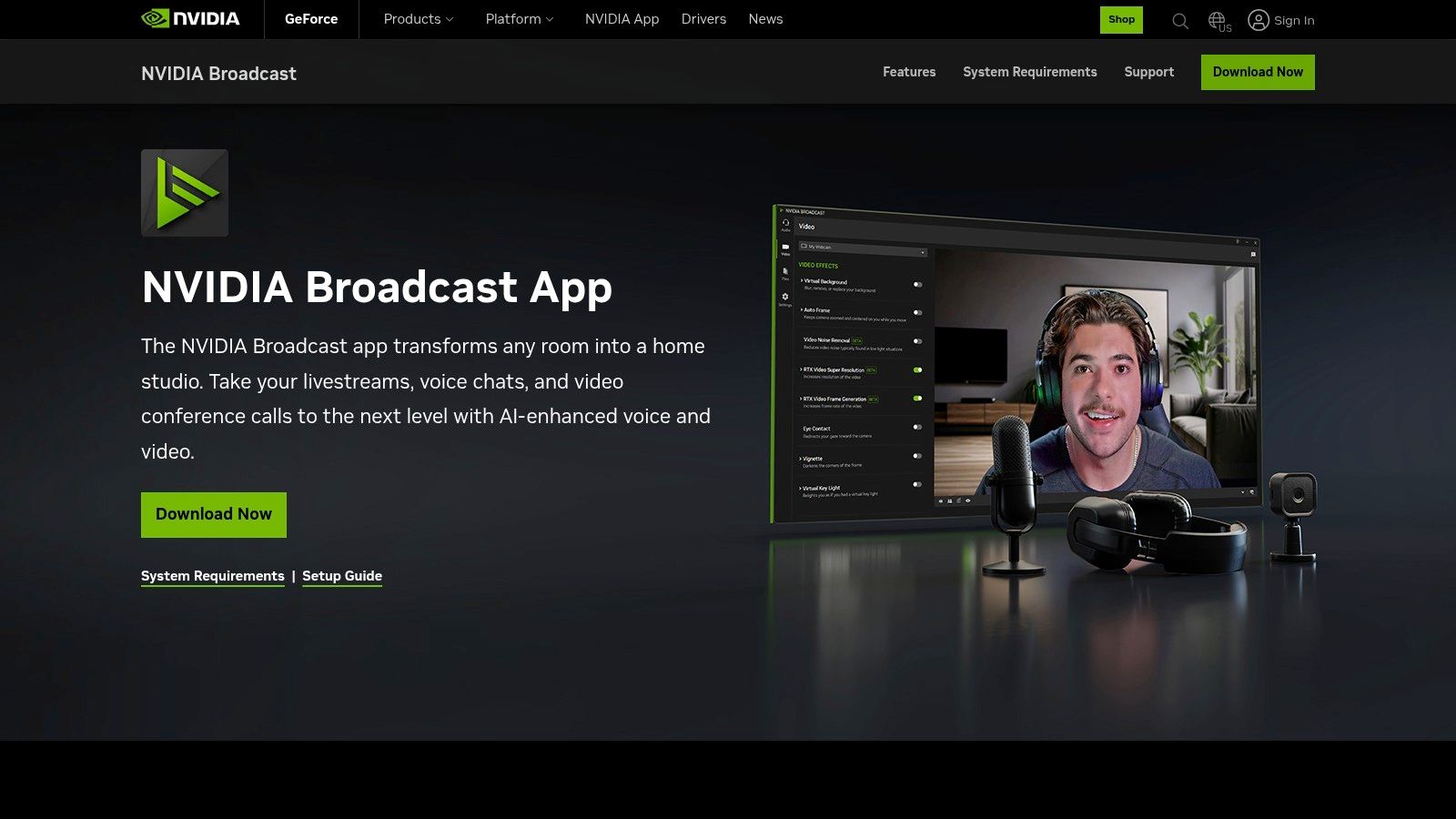Open the Setup Guide link
Viewport: 1456px width, 819px height.
pos(342,576)
